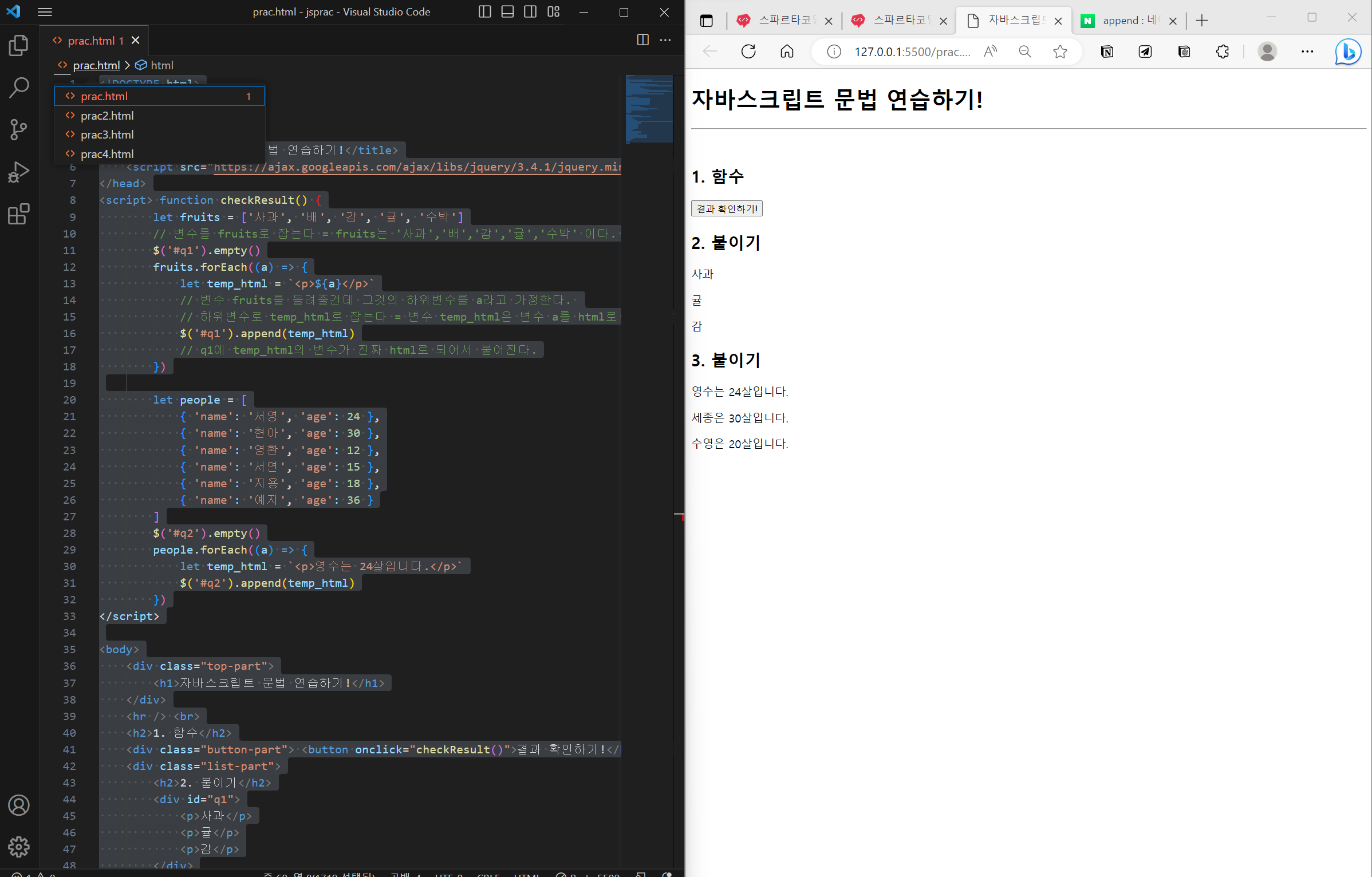Open the Manage gear menu

pyautogui.click(x=19, y=847)
